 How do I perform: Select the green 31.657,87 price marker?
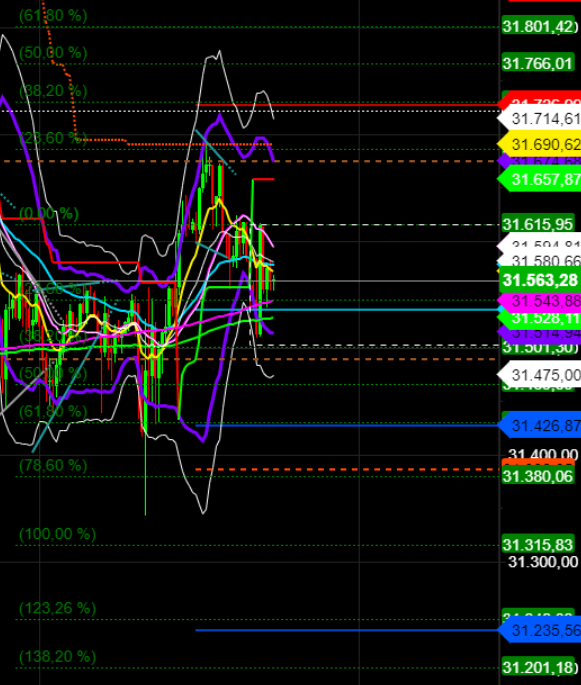click(541, 179)
